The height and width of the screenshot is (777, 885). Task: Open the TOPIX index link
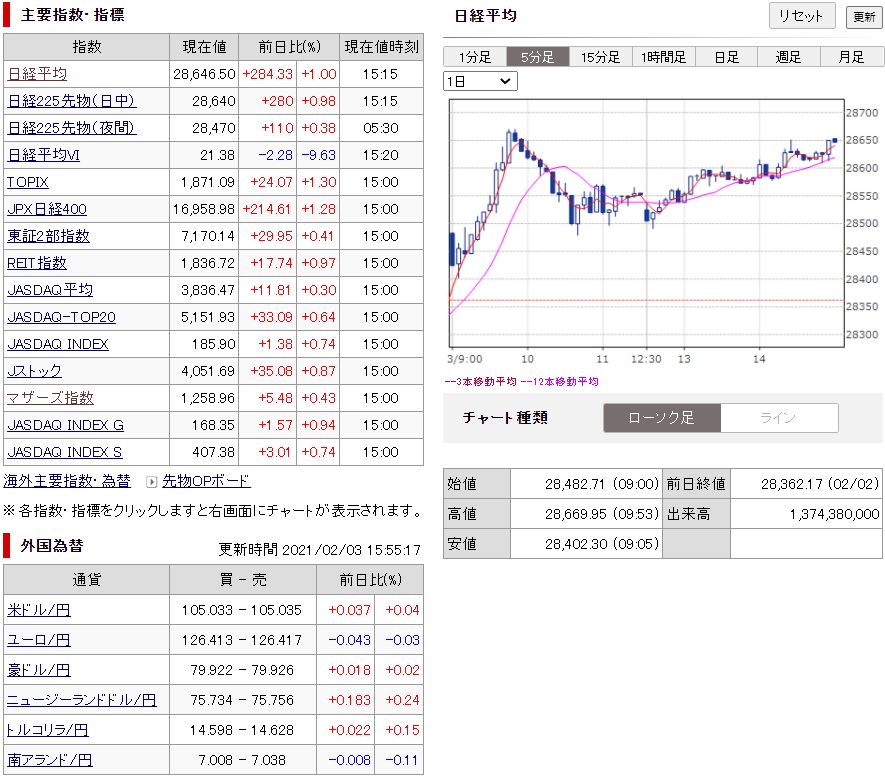28,182
